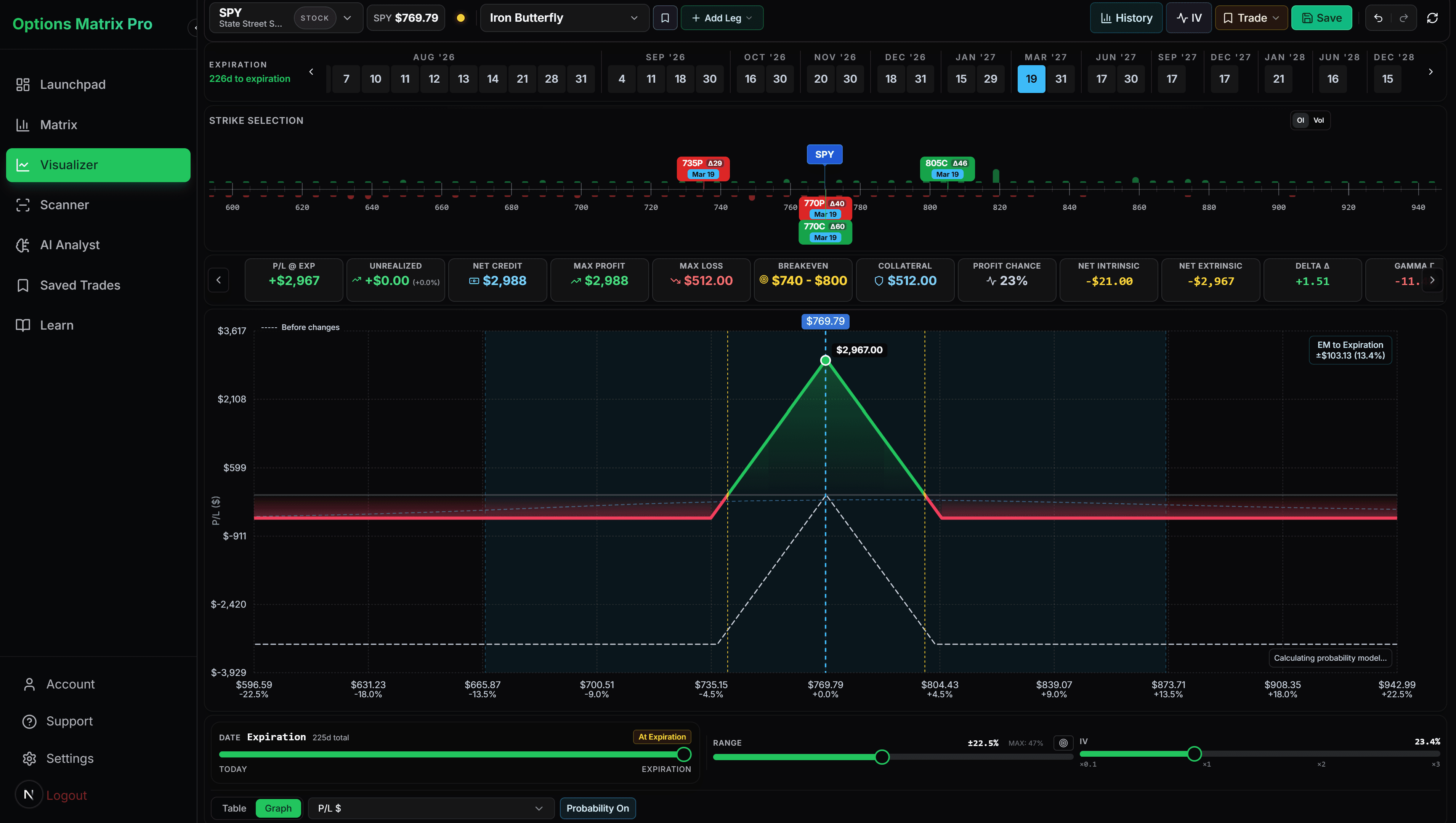1456x823 pixels.
Task: Click the 805C Mar 19 leg marker
Action: click(947, 168)
